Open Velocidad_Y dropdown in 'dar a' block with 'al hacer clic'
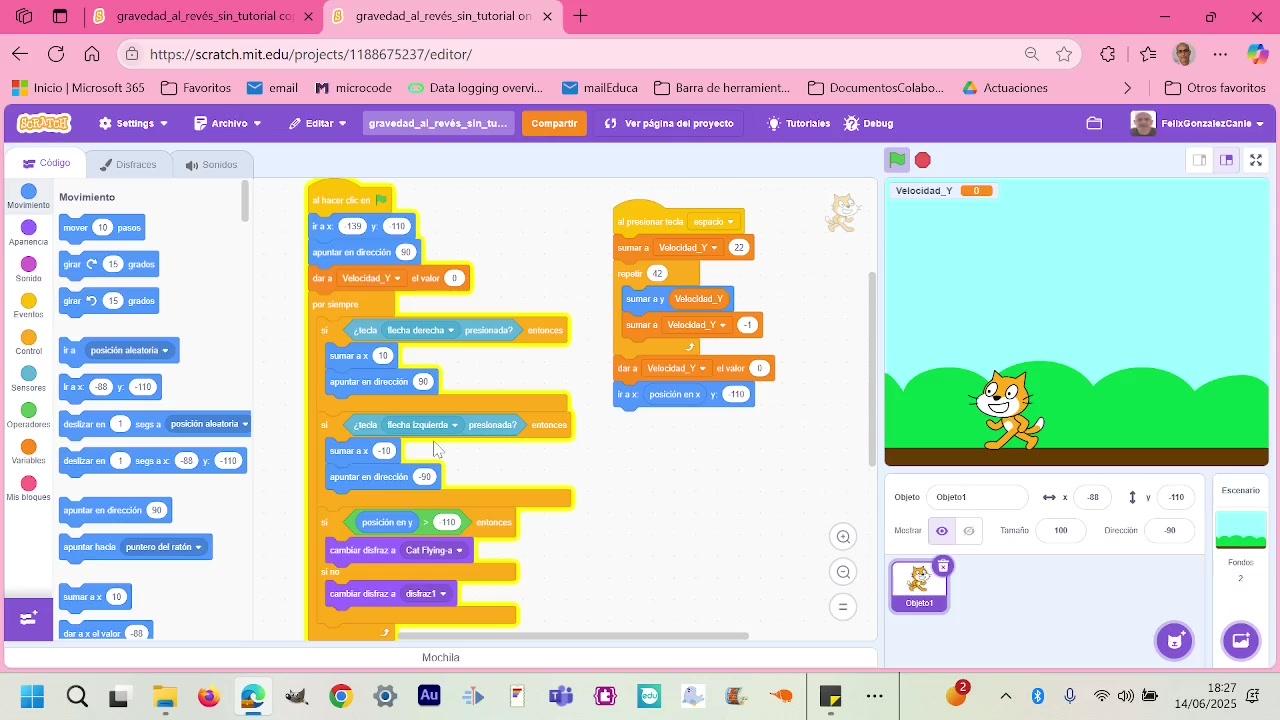Viewport: 1280px width, 720px height. click(x=371, y=278)
